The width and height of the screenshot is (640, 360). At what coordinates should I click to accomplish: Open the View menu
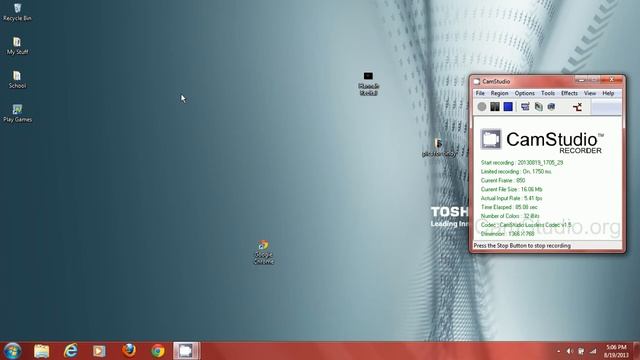pyautogui.click(x=590, y=93)
